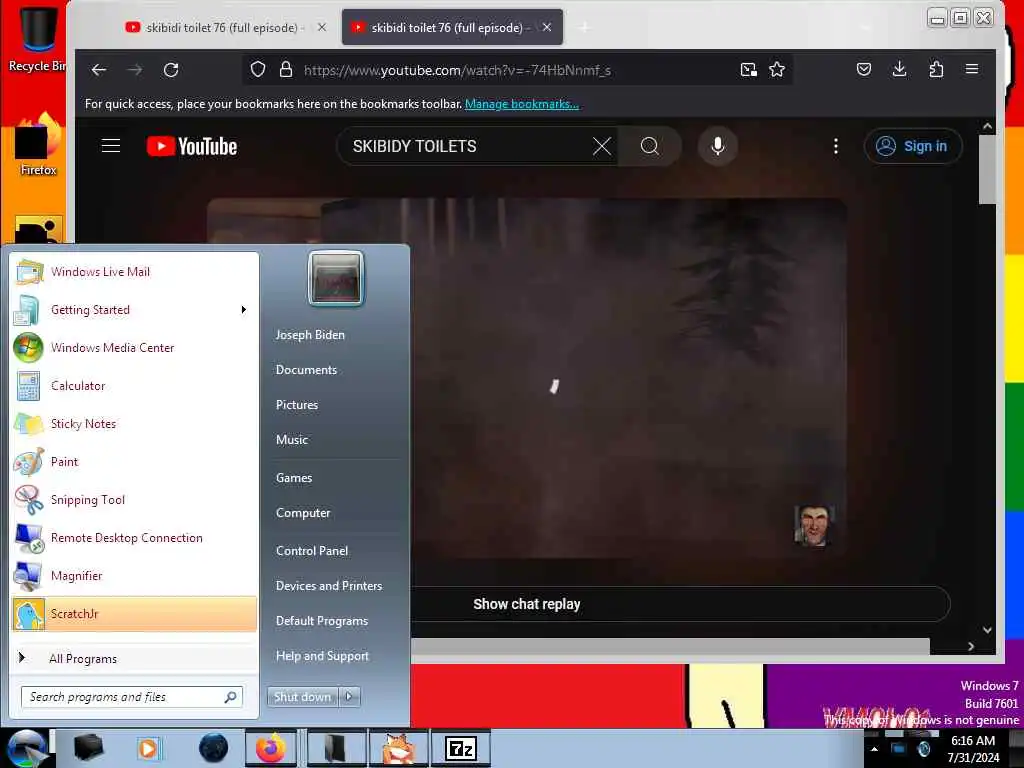Expand All Programs list

(x=134, y=658)
